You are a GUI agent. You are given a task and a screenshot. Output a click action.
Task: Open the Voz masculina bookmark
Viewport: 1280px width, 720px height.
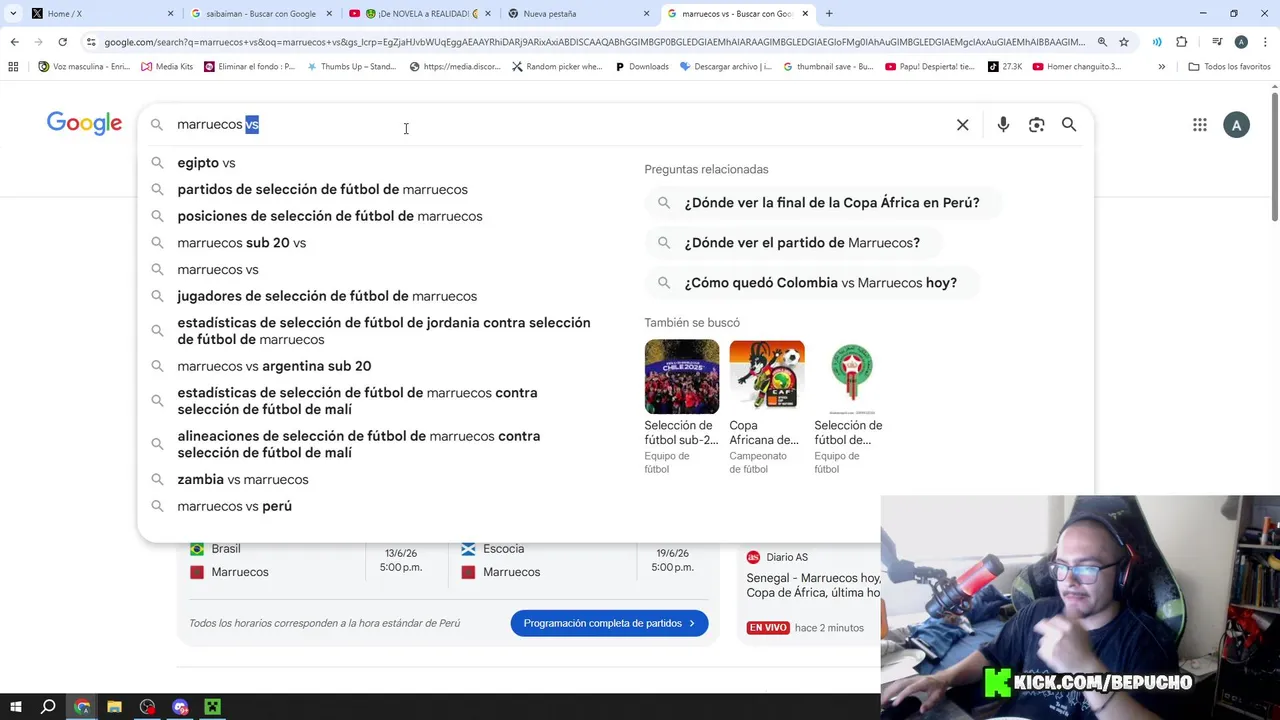(84, 67)
